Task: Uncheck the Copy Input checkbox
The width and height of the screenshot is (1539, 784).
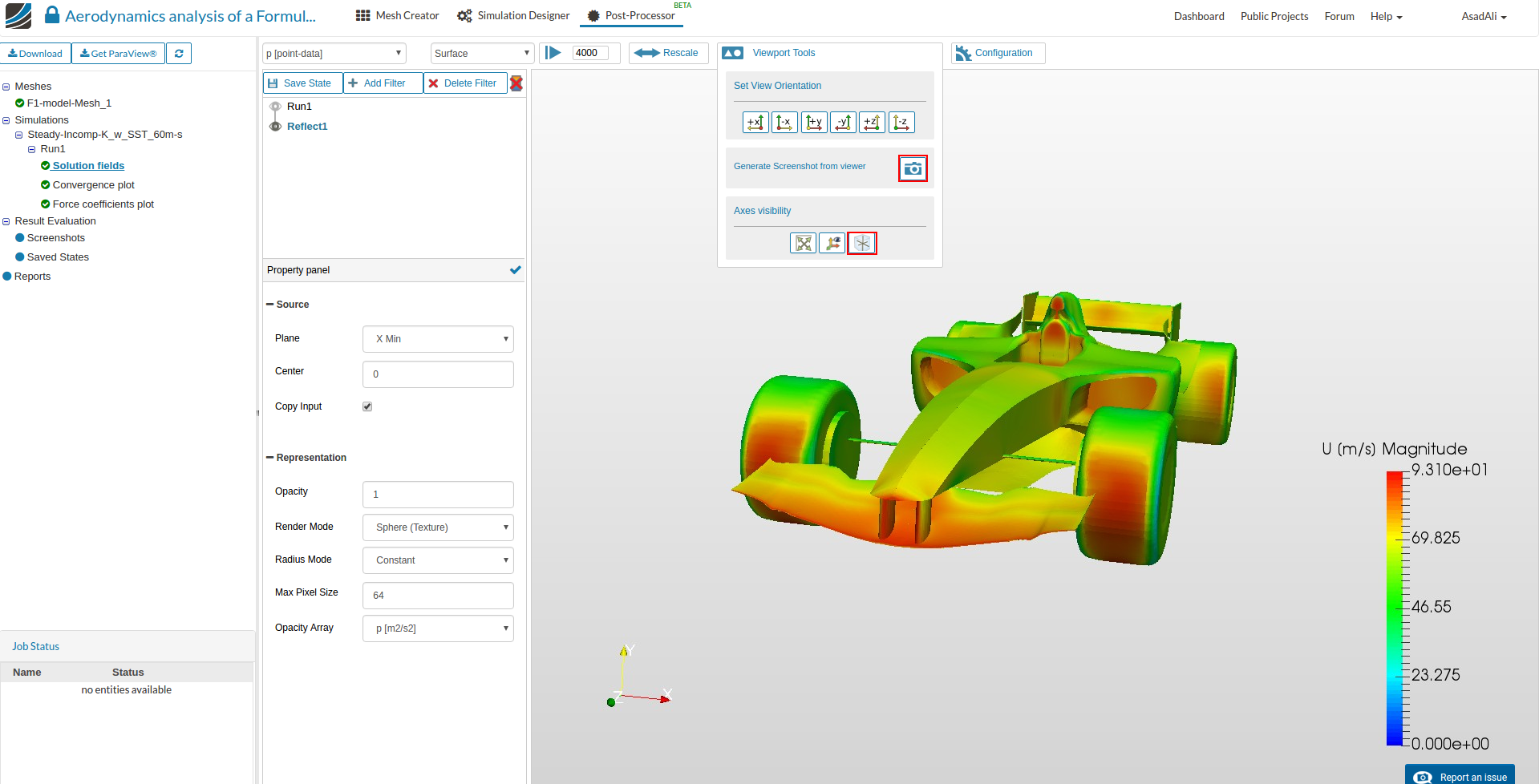Action: point(367,406)
